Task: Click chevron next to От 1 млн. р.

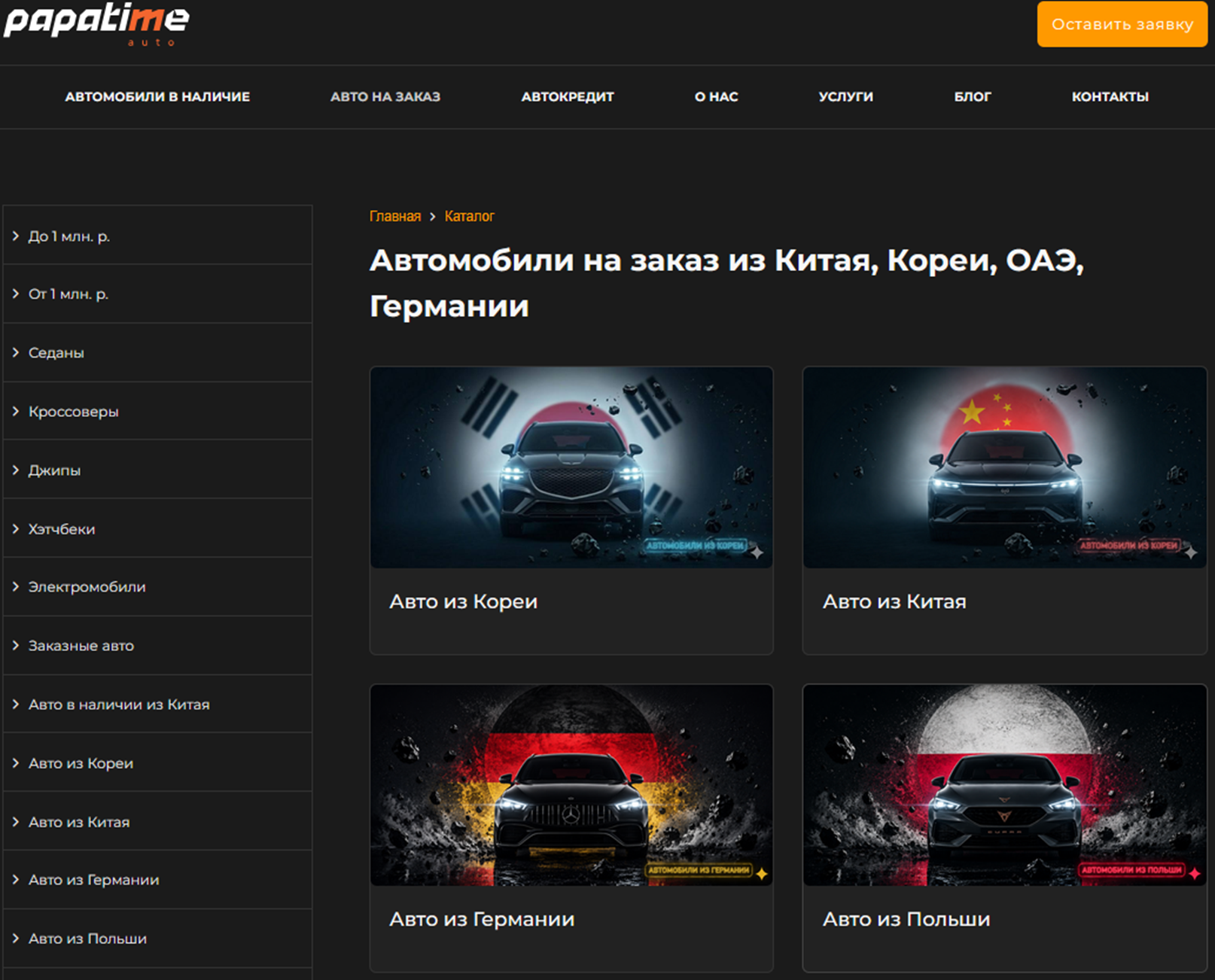Action: pos(16,294)
